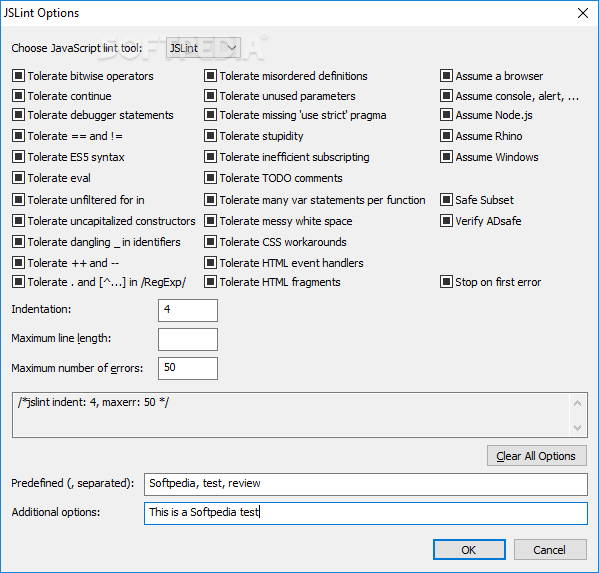Viewport: 599px width, 573px height.
Task: Focus the Predefined (, separated) field
Action: pyautogui.click(x=366, y=484)
